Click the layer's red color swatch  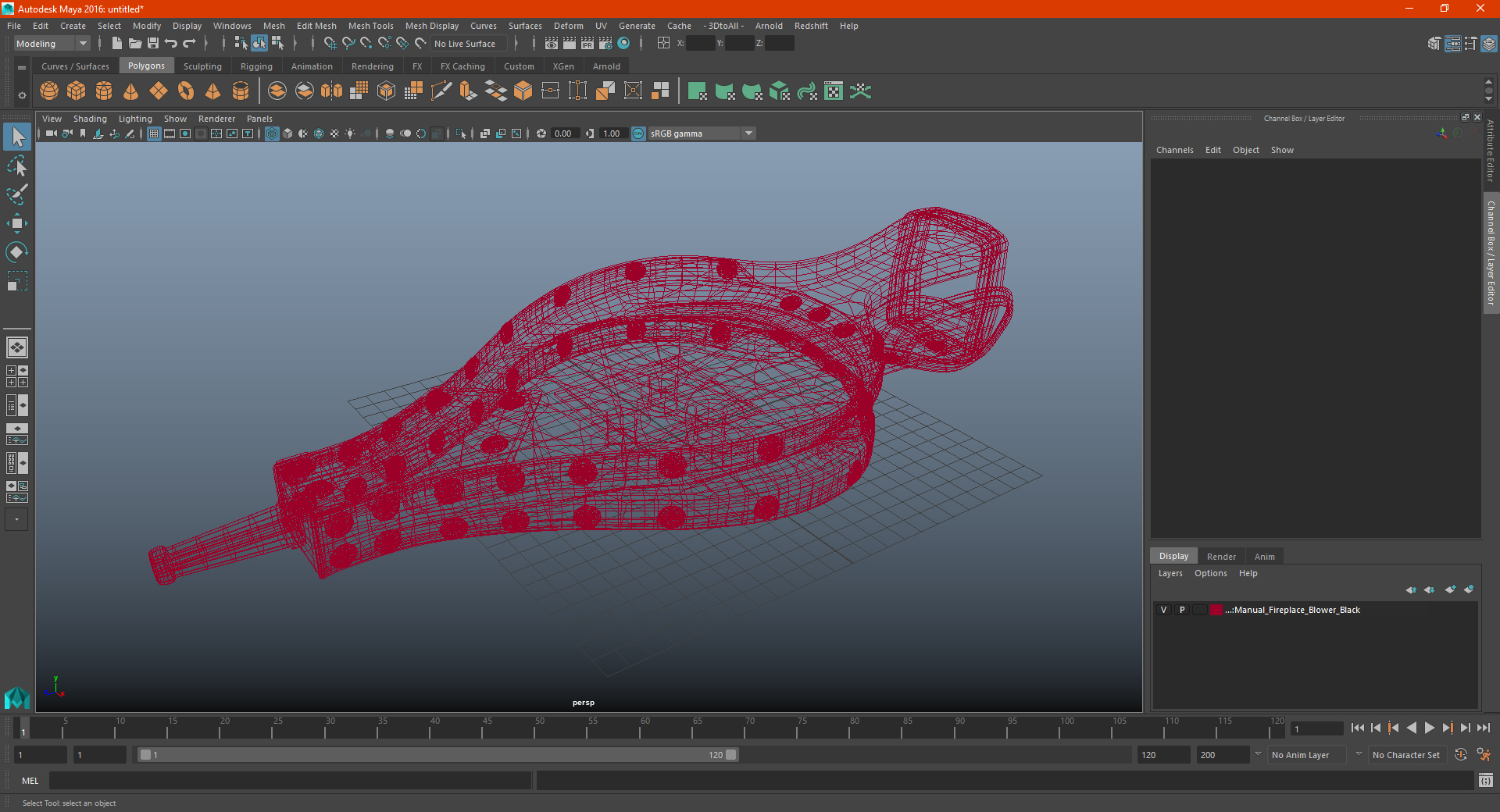click(1216, 610)
